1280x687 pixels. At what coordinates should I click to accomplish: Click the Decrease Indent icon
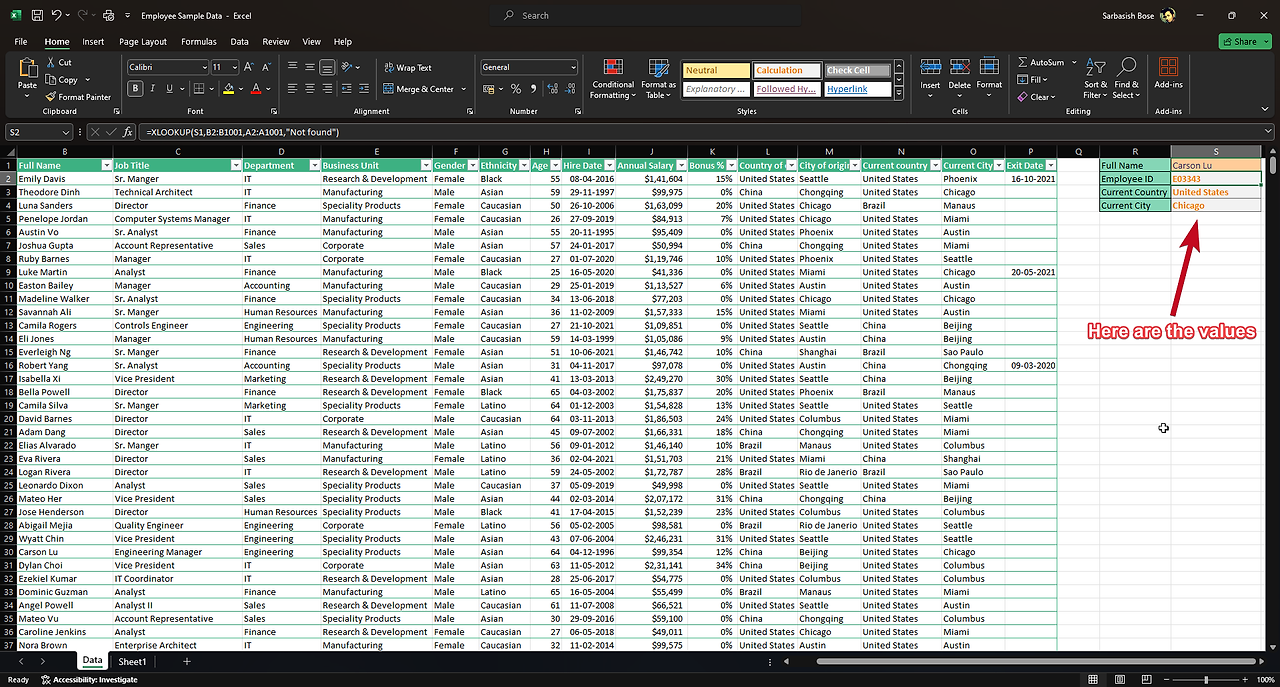click(347, 89)
